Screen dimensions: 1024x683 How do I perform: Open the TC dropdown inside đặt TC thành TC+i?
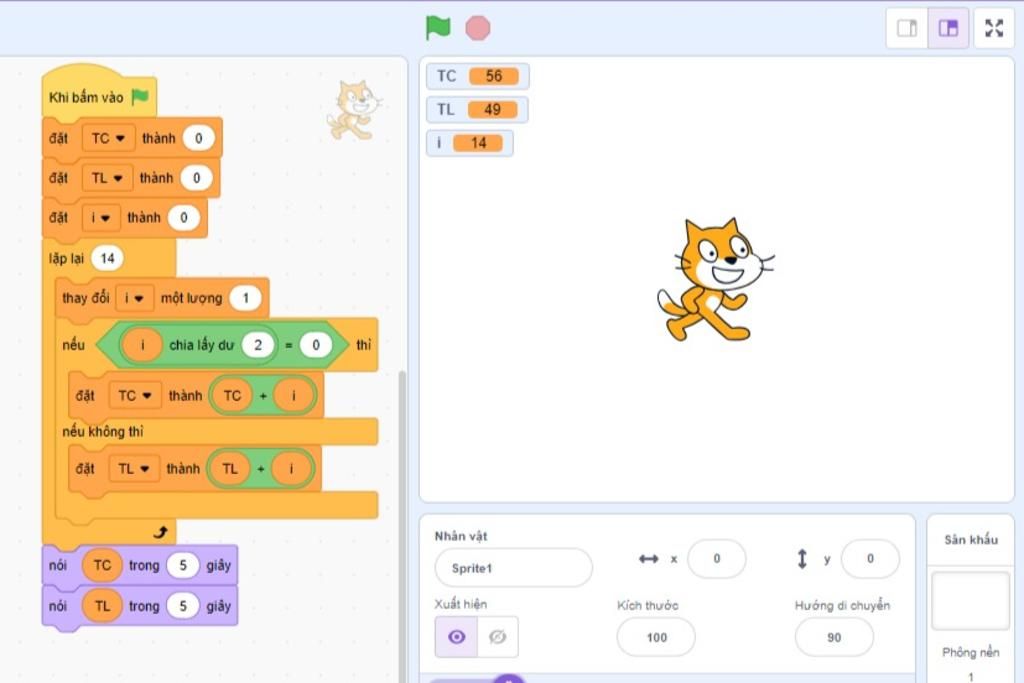(x=134, y=395)
